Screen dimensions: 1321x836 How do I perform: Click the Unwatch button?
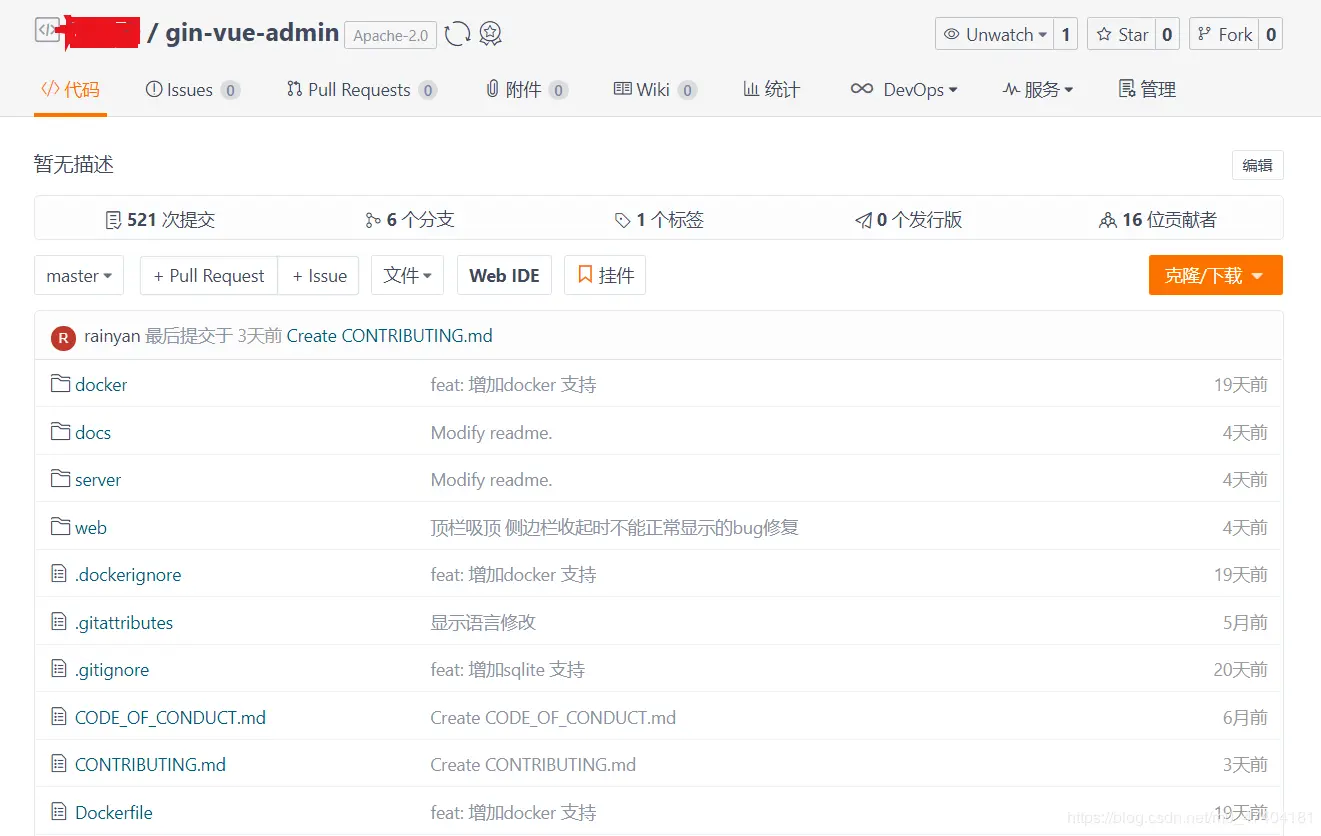tap(995, 34)
